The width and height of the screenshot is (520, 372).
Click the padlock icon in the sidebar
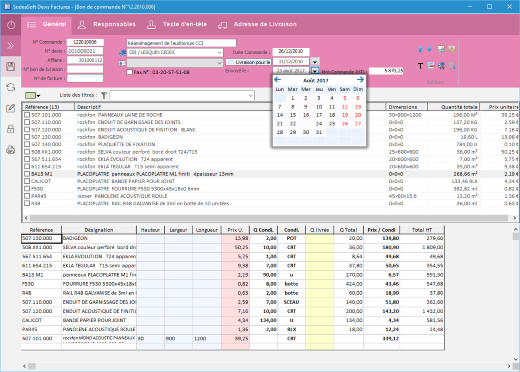pos(11,129)
